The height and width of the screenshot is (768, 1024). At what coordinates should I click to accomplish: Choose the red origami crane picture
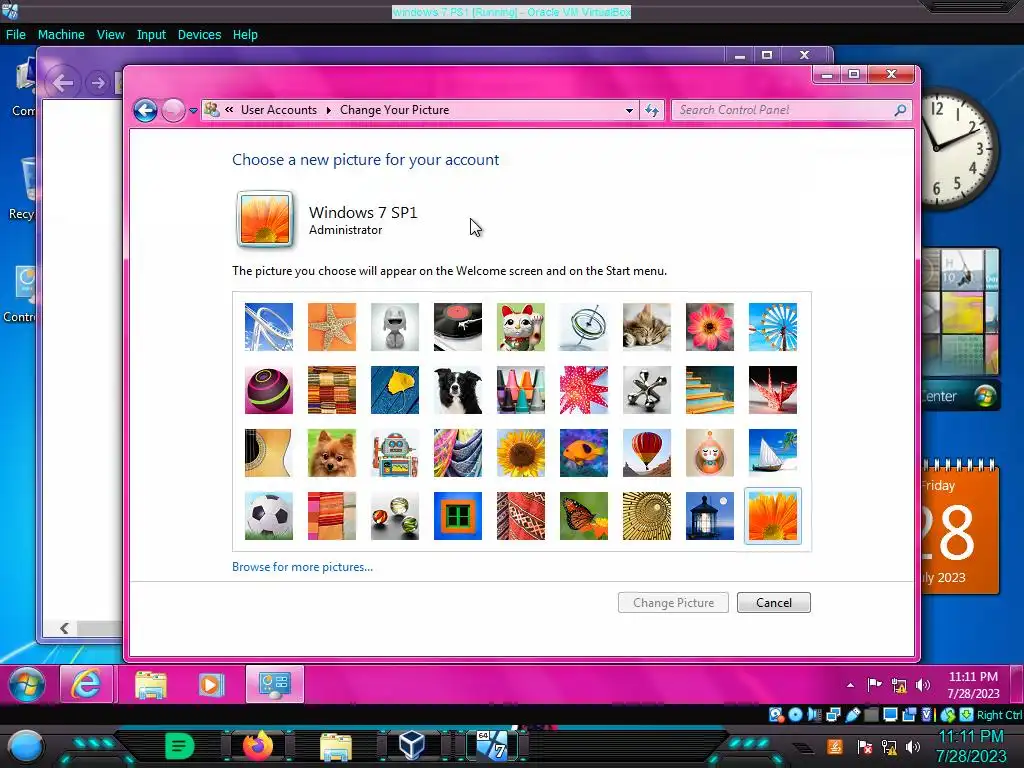click(x=773, y=390)
